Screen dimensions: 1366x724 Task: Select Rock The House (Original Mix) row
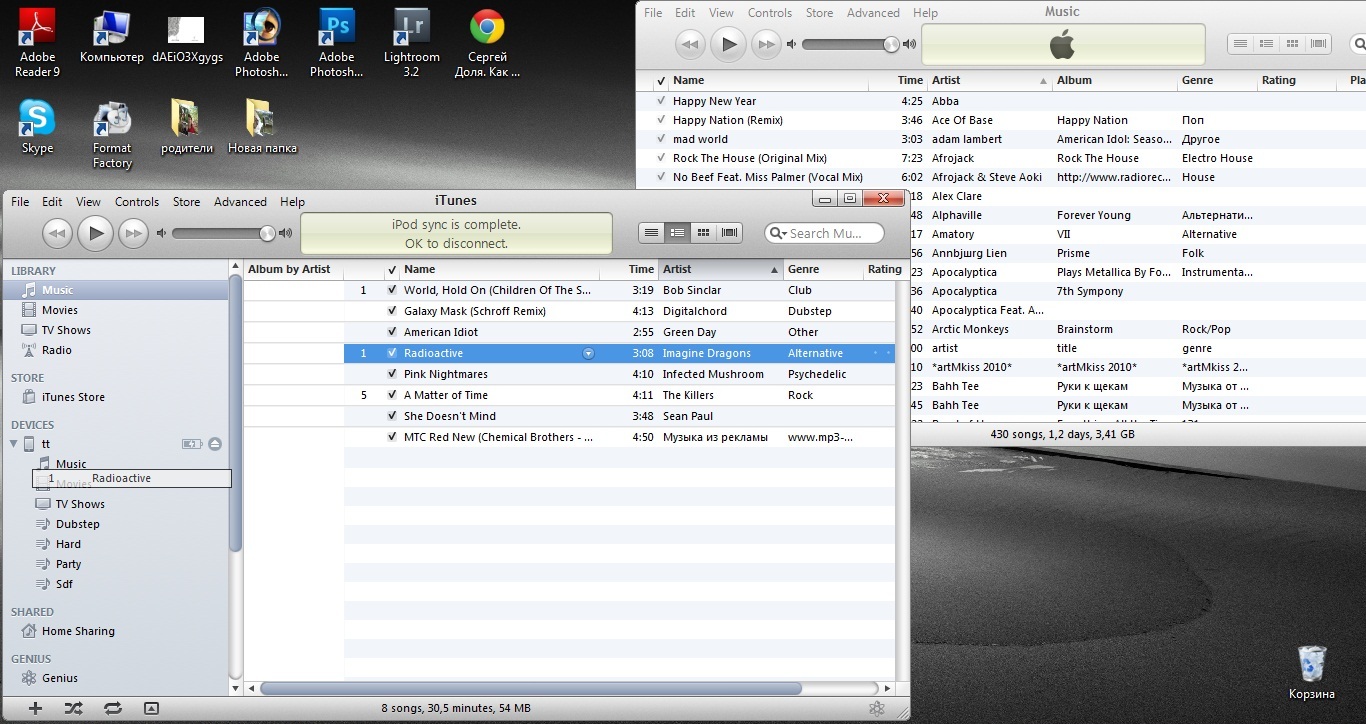tap(1000, 158)
